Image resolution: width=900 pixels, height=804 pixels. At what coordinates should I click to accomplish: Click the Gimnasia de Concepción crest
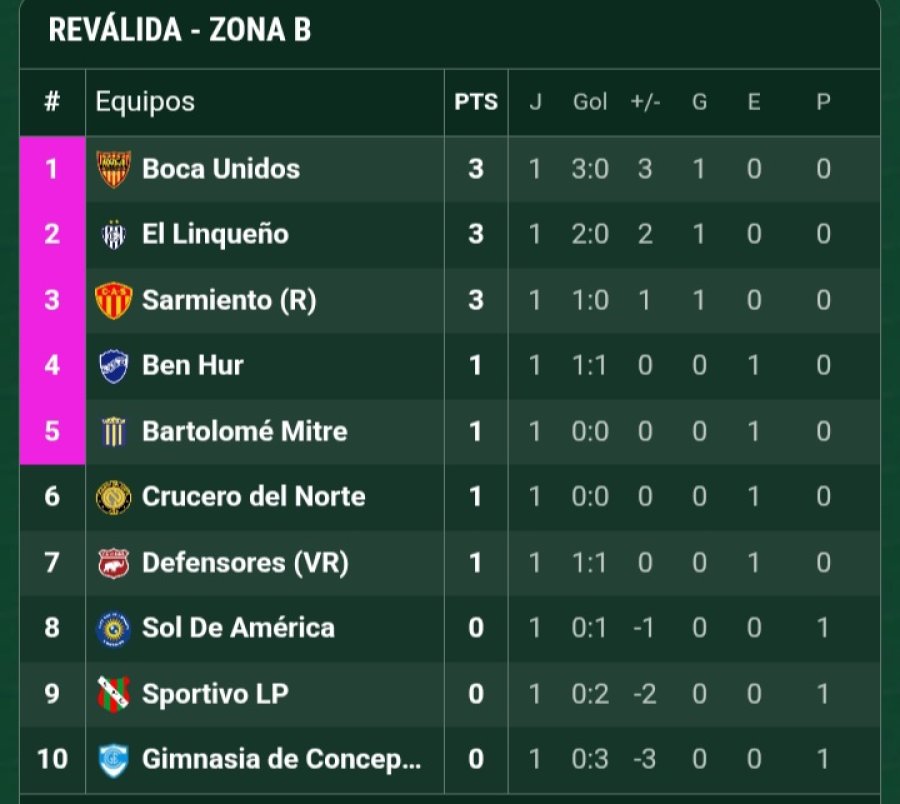click(x=113, y=760)
